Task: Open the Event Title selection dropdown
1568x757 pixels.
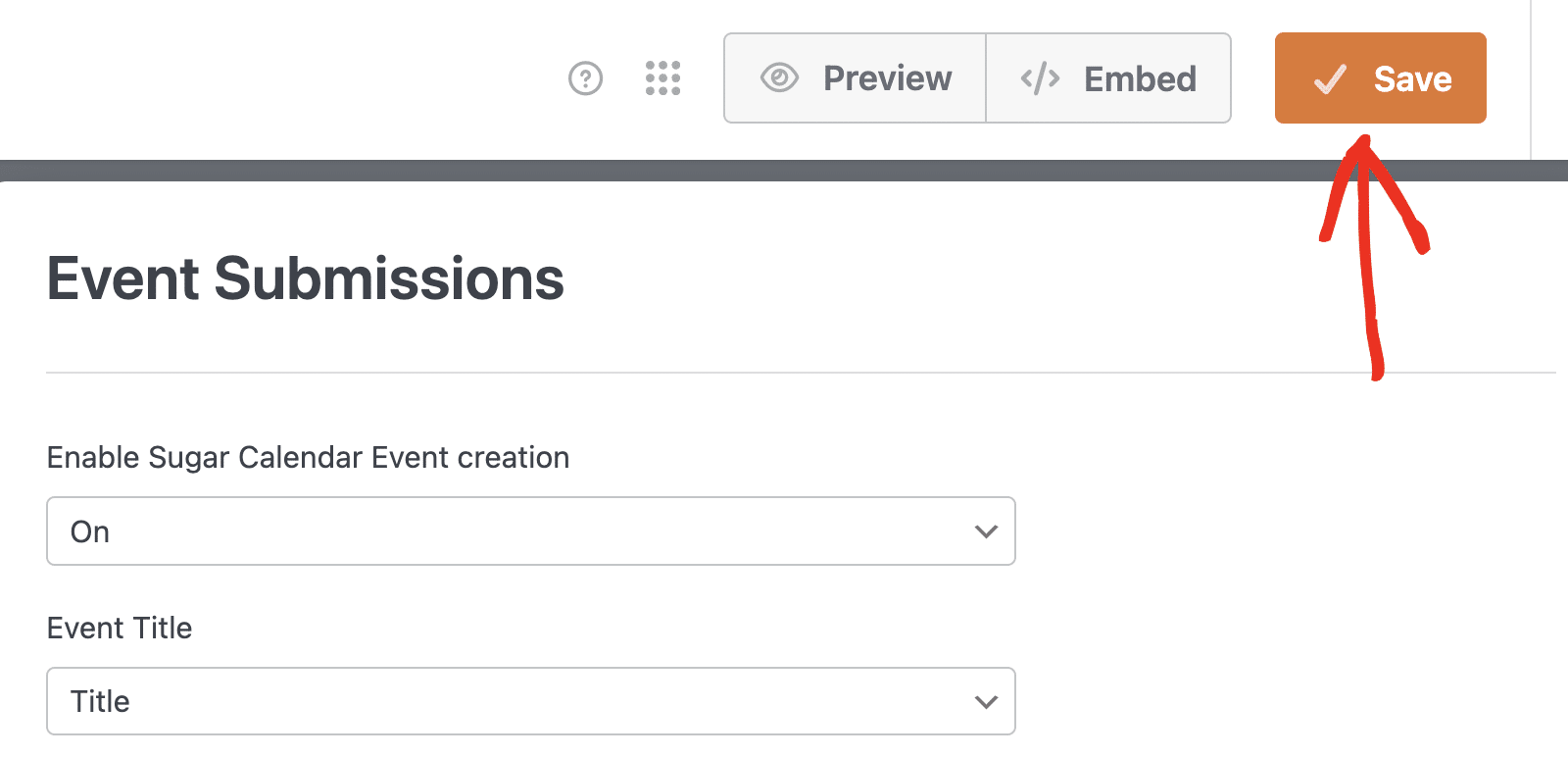Action: point(530,701)
